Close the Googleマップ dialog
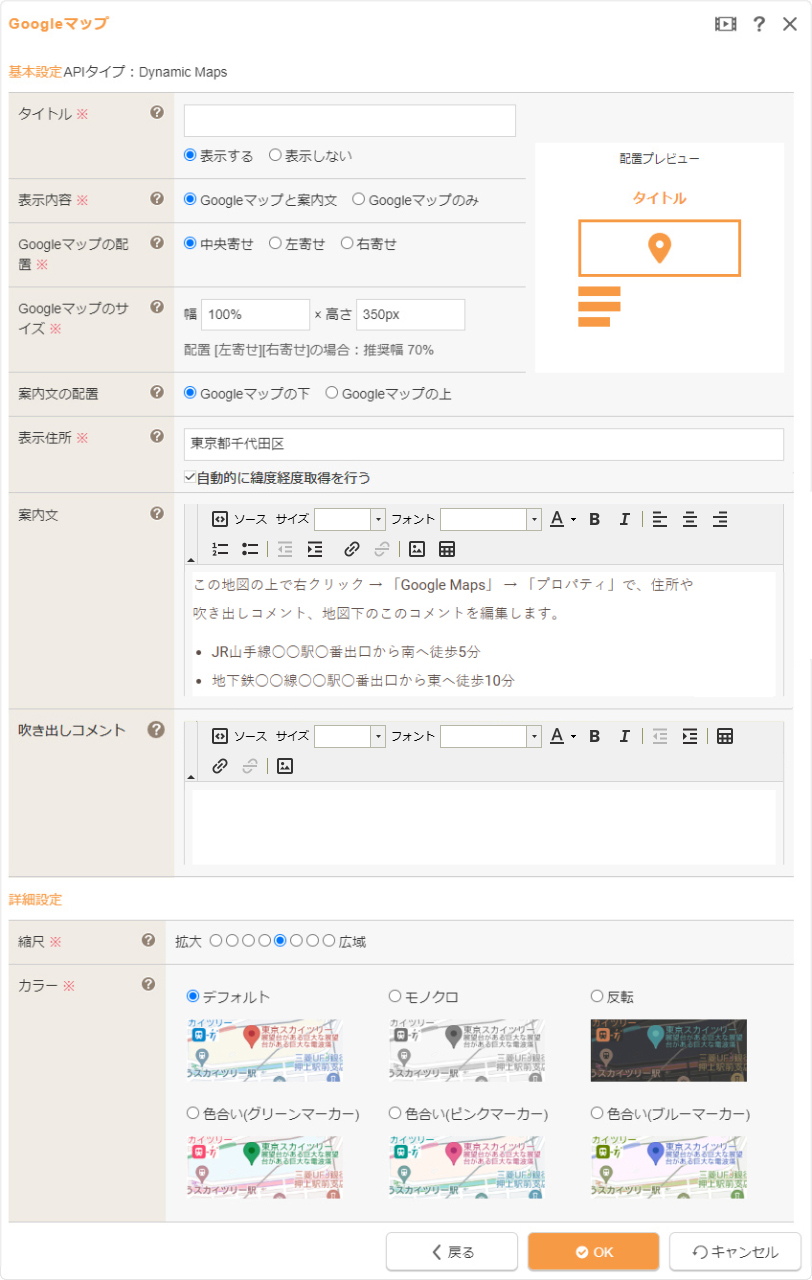The width and height of the screenshot is (812, 1280). (x=790, y=24)
